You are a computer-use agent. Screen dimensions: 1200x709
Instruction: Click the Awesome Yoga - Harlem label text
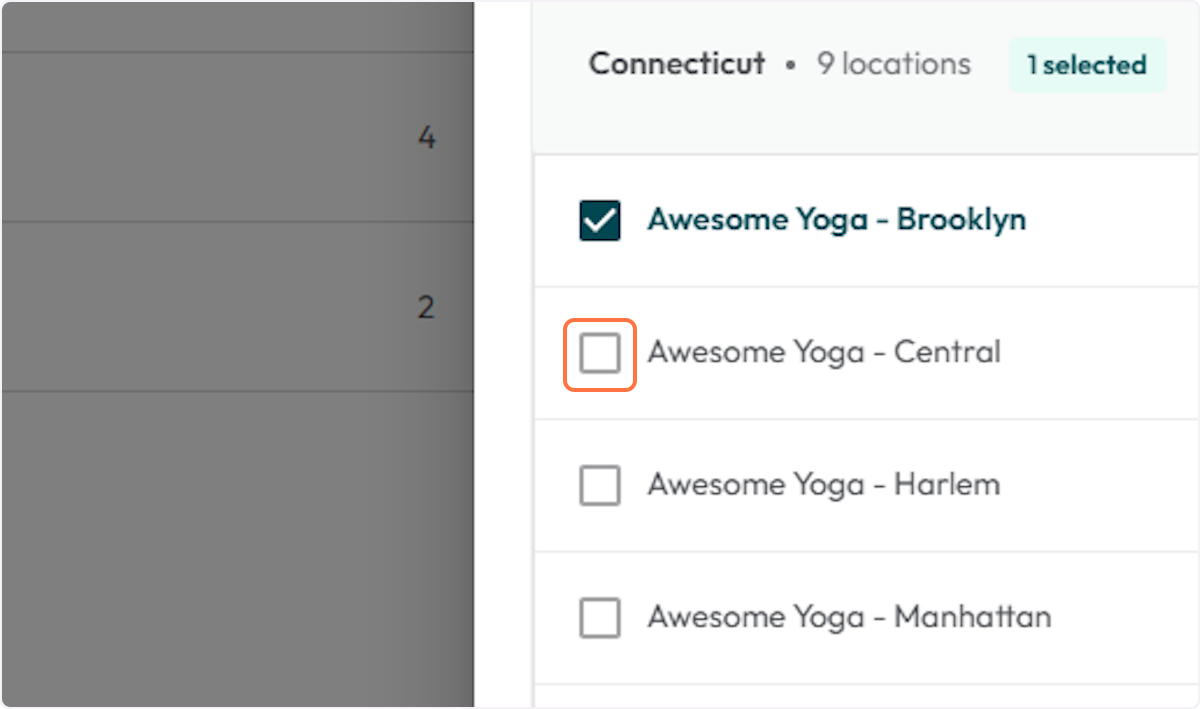pyautogui.click(x=824, y=485)
